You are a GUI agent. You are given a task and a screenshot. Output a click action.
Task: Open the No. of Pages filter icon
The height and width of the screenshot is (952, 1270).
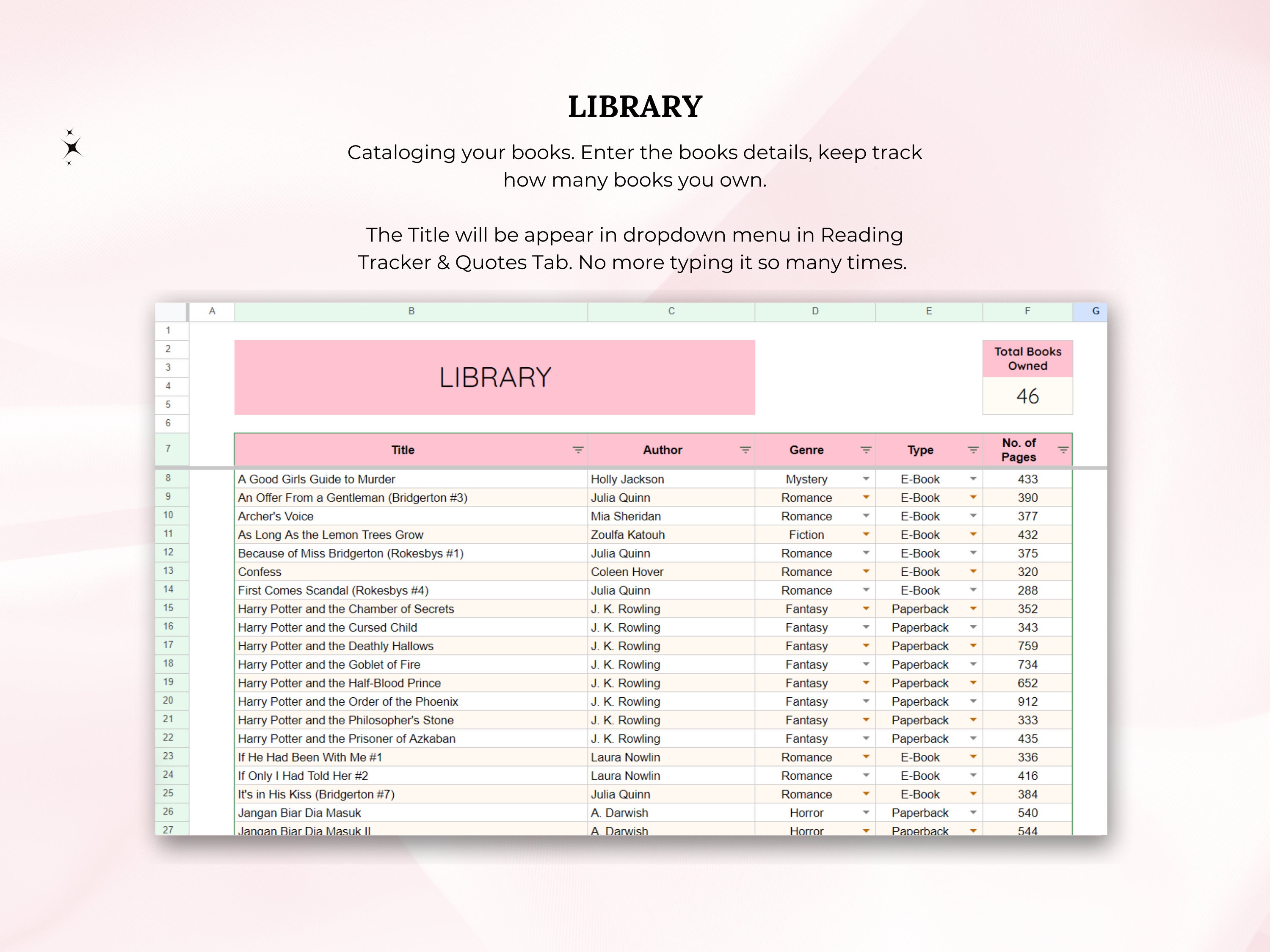point(1063,450)
